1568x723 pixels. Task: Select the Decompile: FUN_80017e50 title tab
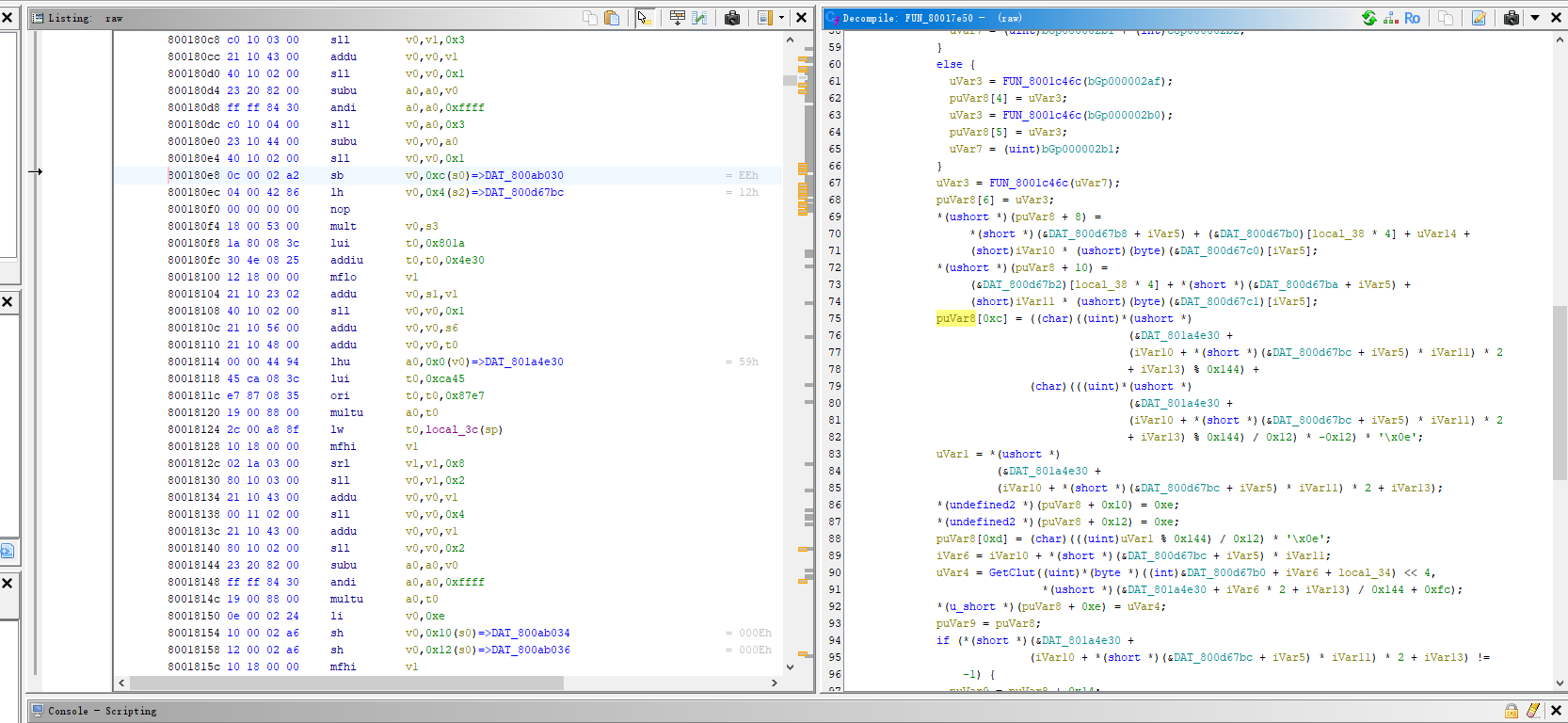[x=932, y=18]
